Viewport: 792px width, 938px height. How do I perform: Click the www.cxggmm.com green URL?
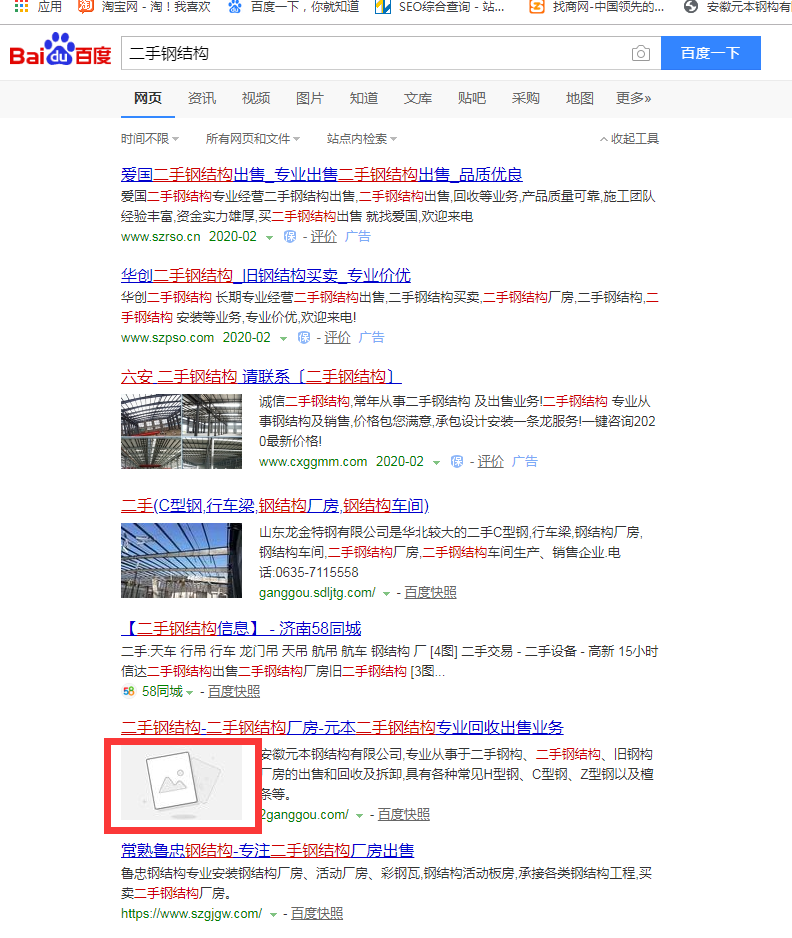(x=313, y=462)
